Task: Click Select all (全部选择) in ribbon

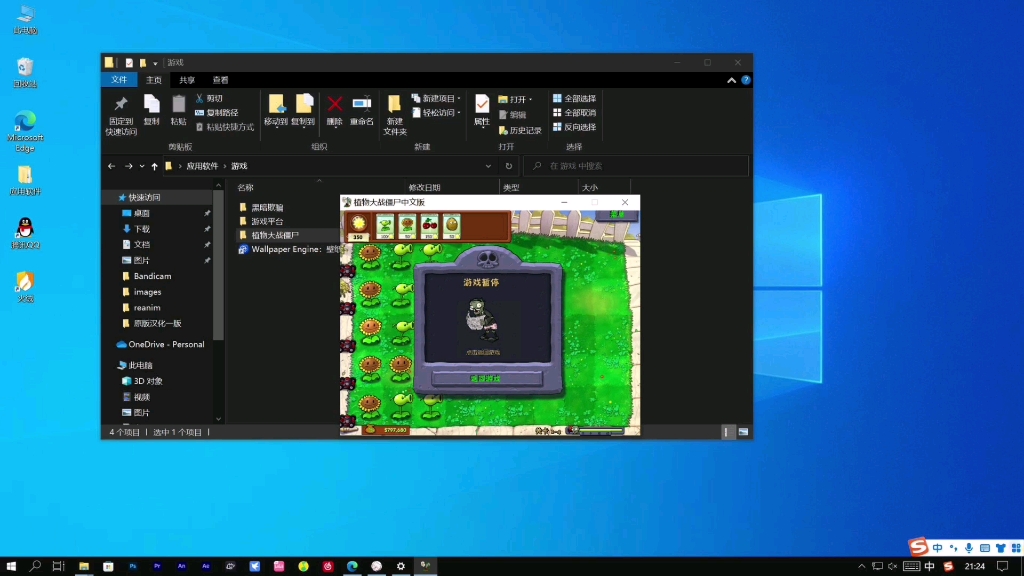Action: [x=575, y=98]
